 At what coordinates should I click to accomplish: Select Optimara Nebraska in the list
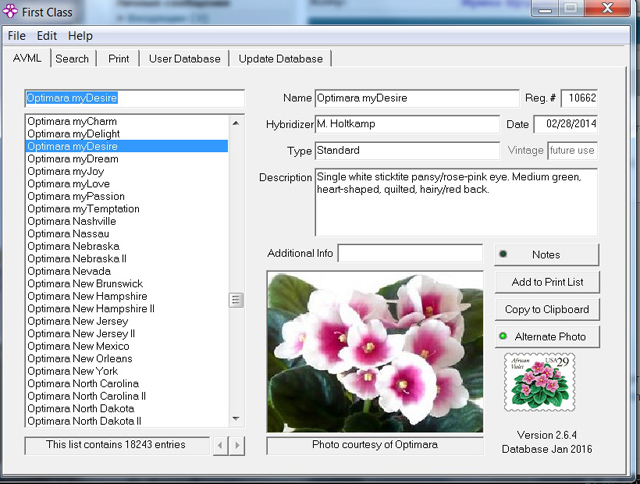tap(127, 246)
